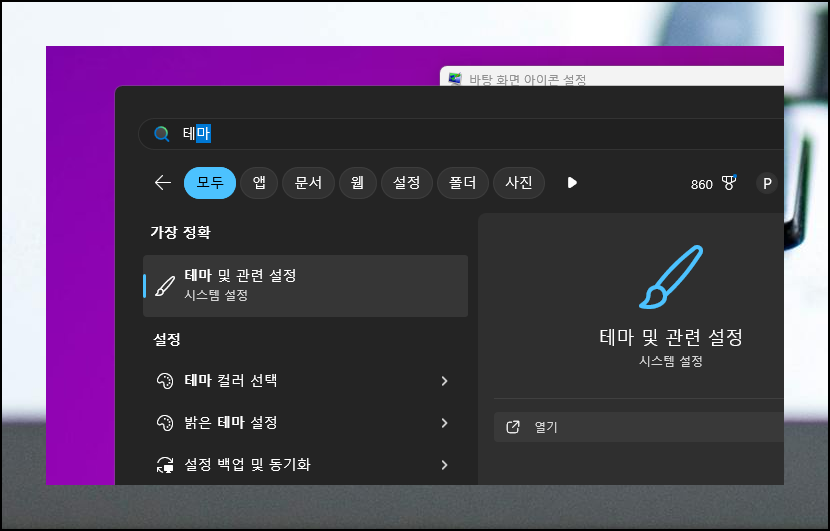Select the 앱 filter tab
The width and height of the screenshot is (830, 531).
coord(259,183)
